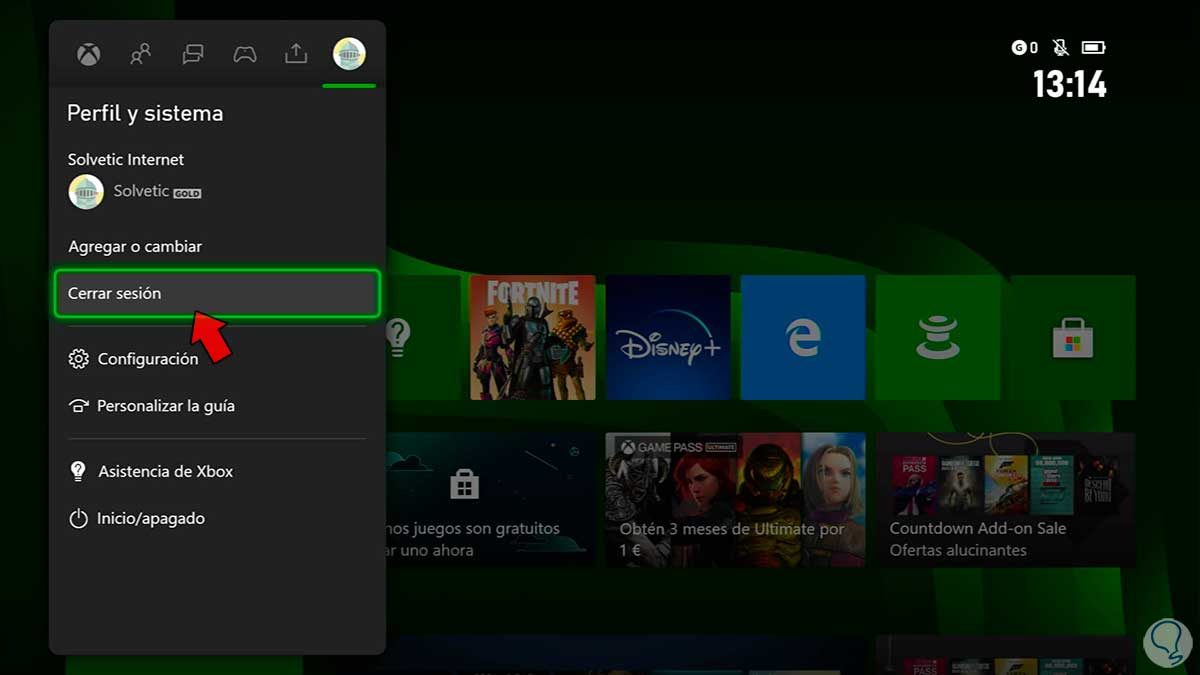This screenshot has height=675, width=1200.
Task: Click the Perfil y sistema heading
Action: pyautogui.click(x=145, y=114)
